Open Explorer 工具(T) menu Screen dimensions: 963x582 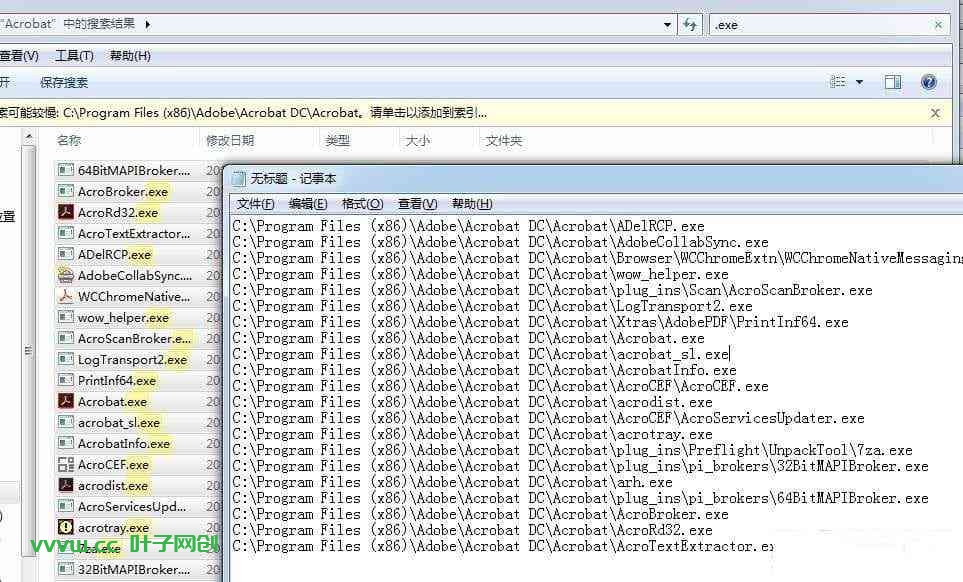74,56
